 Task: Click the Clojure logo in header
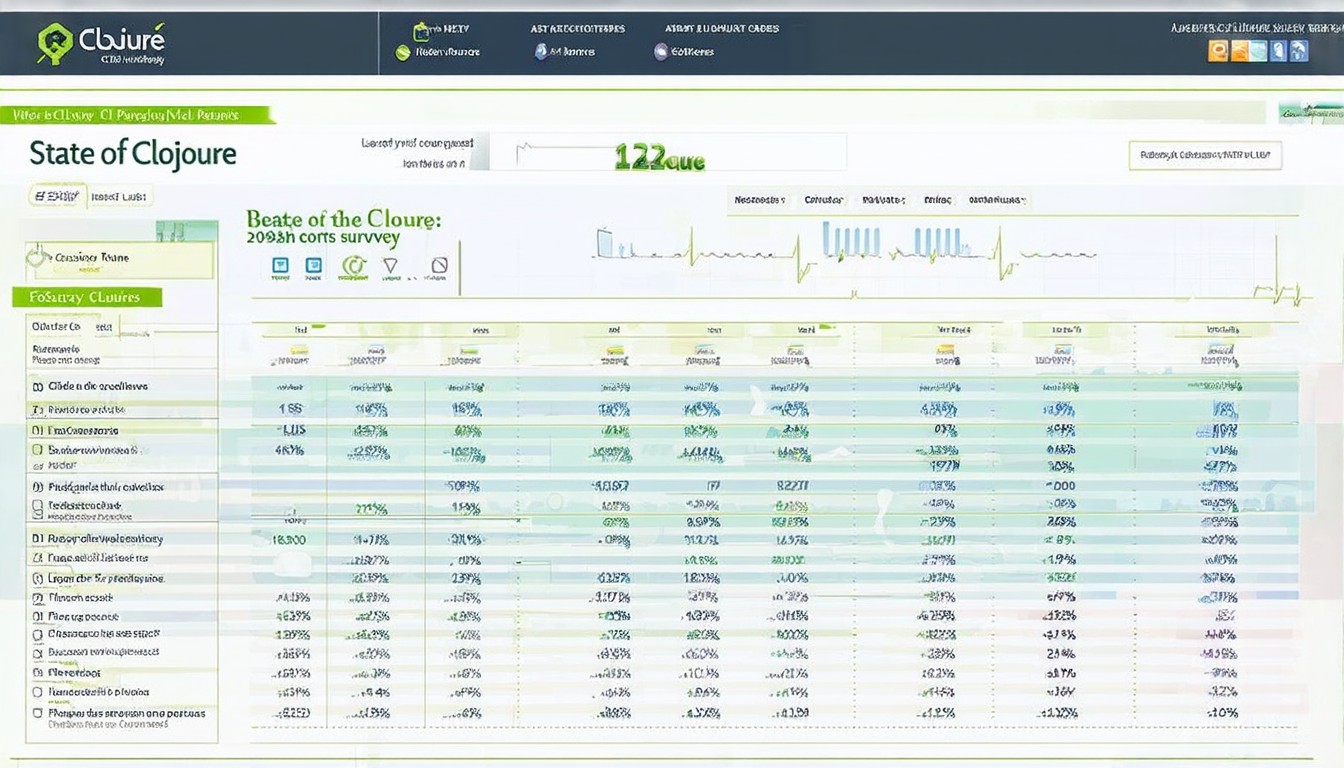(56, 43)
